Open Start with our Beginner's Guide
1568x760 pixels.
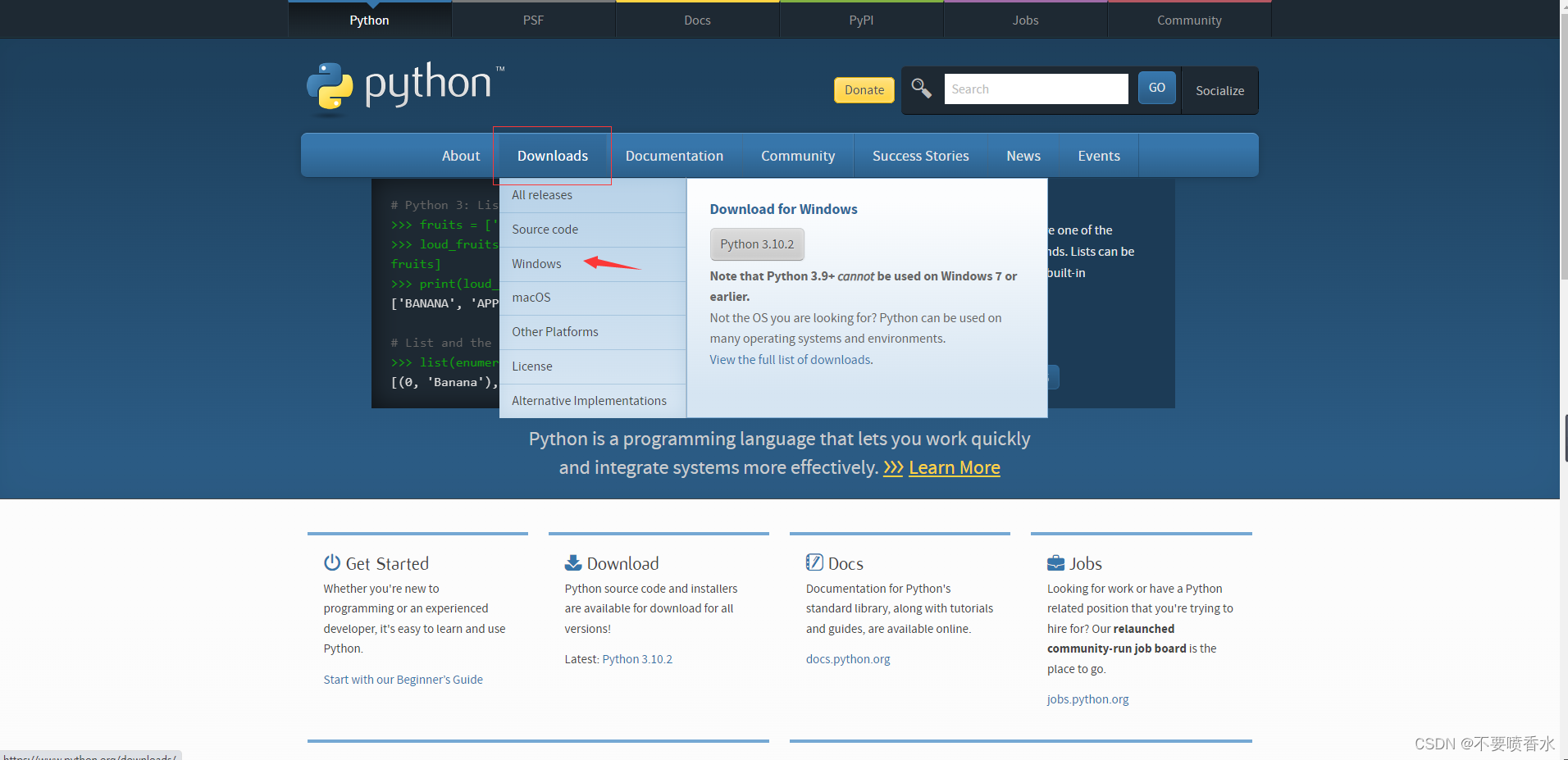pyautogui.click(x=403, y=679)
